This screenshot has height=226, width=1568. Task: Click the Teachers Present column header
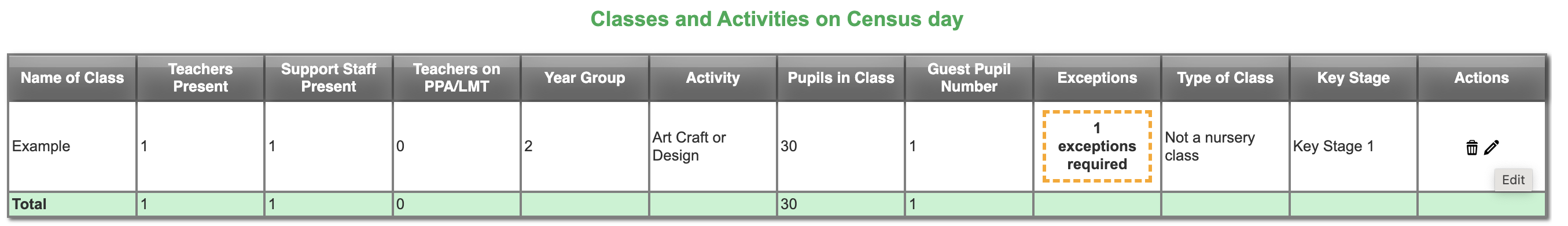tap(200, 78)
